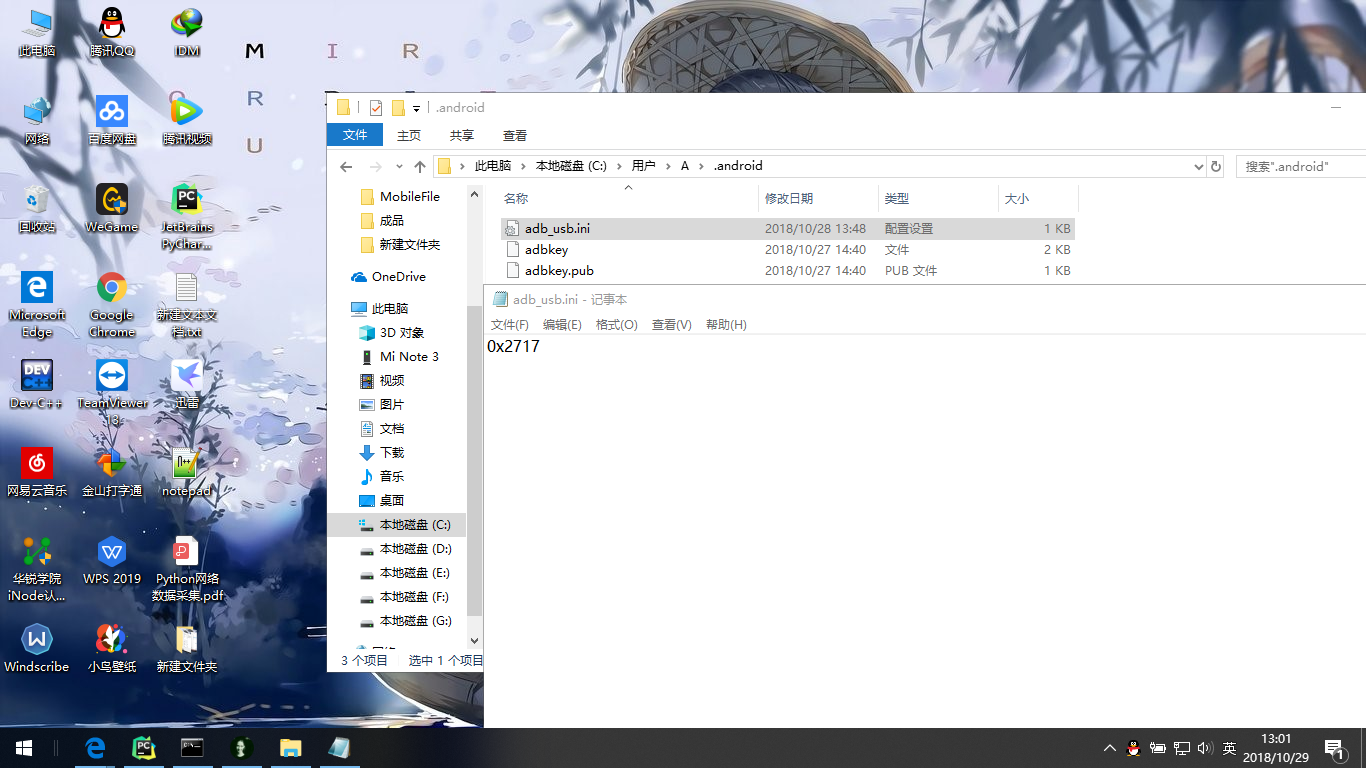Open Baidu Netdisk desktop icon
The image size is (1366, 768).
click(x=112, y=120)
